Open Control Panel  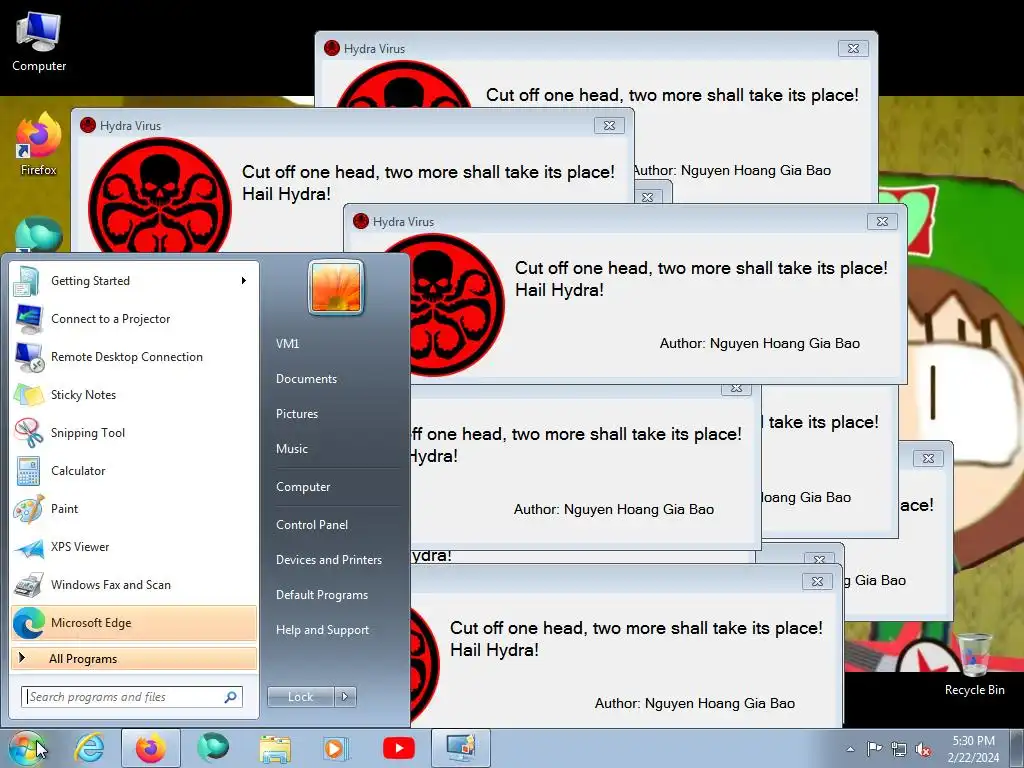pos(312,525)
